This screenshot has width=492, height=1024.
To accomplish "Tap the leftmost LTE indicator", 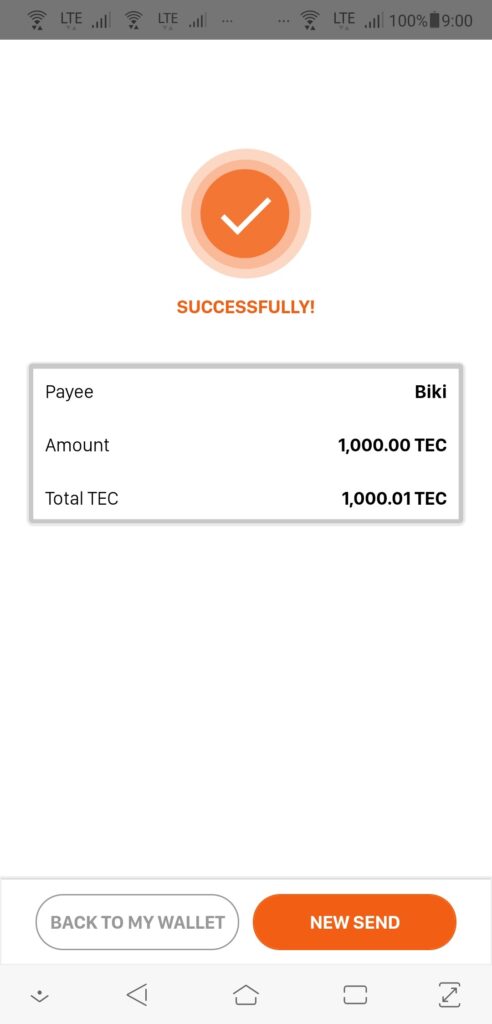I will tap(71, 20).
